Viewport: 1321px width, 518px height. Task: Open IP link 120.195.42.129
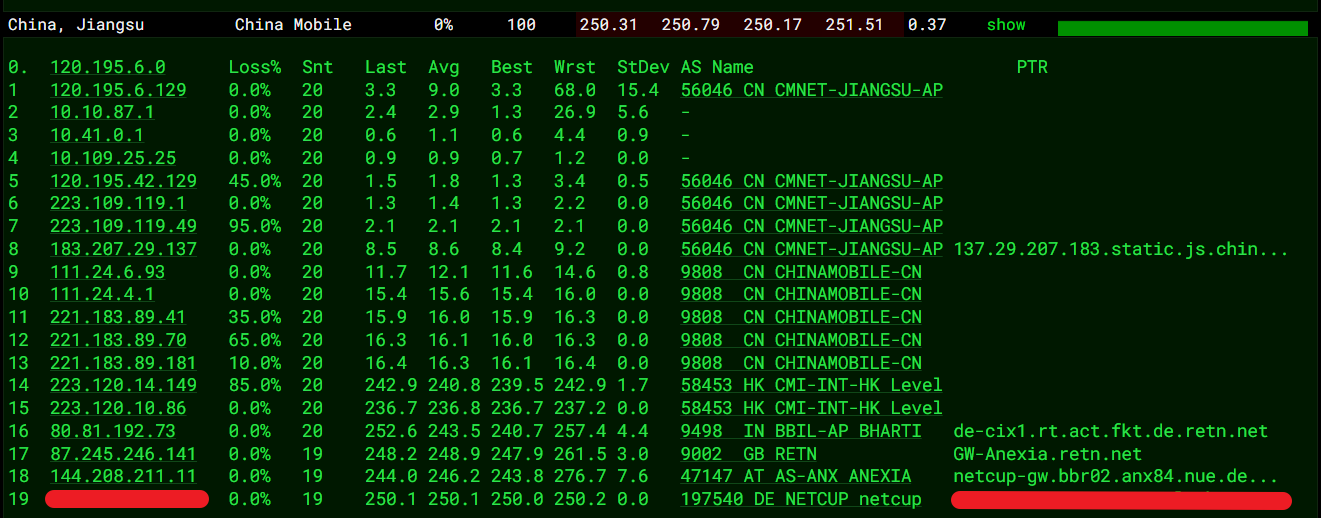pyautogui.click(x=123, y=181)
